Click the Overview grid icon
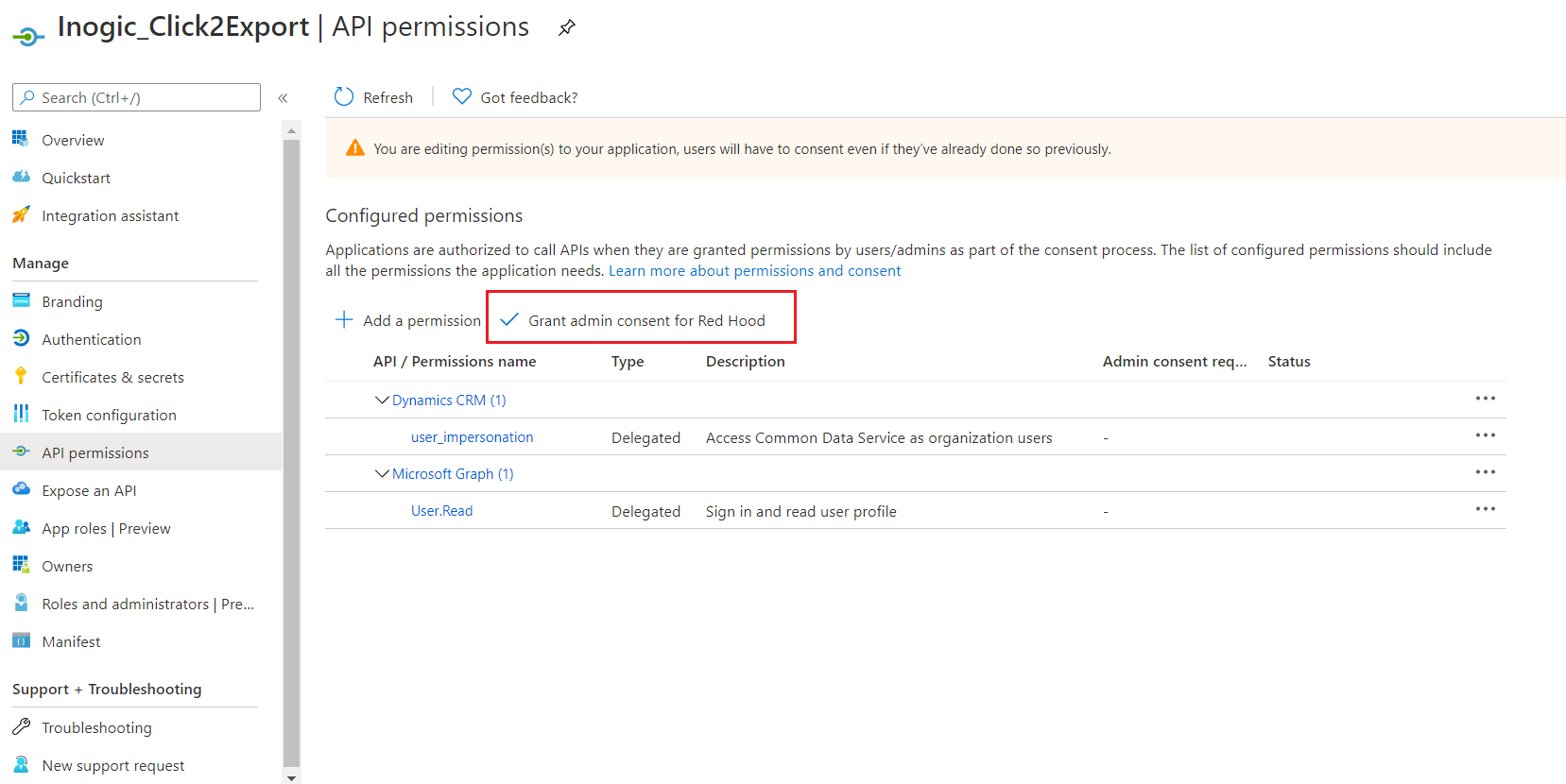The width and height of the screenshot is (1566, 784). point(21,139)
